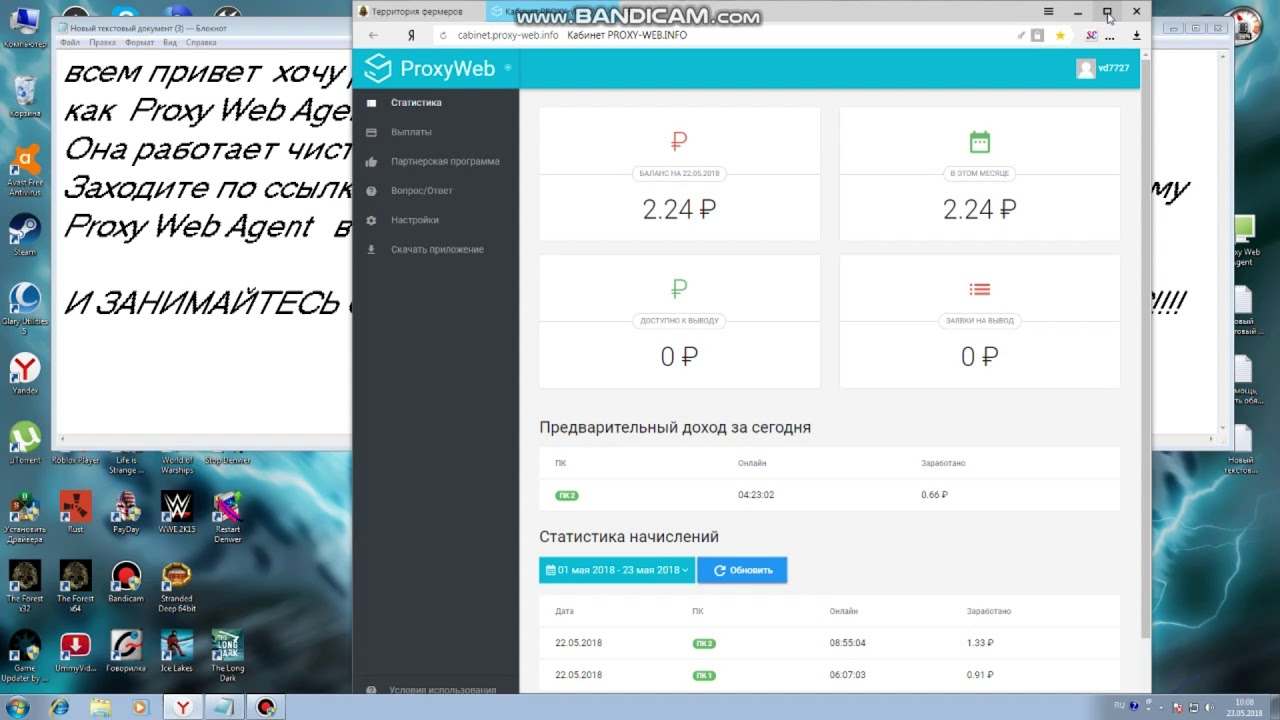Viewport: 1280px width, 720px height.
Task: Click the red ruble balance icon
Action: point(679,142)
